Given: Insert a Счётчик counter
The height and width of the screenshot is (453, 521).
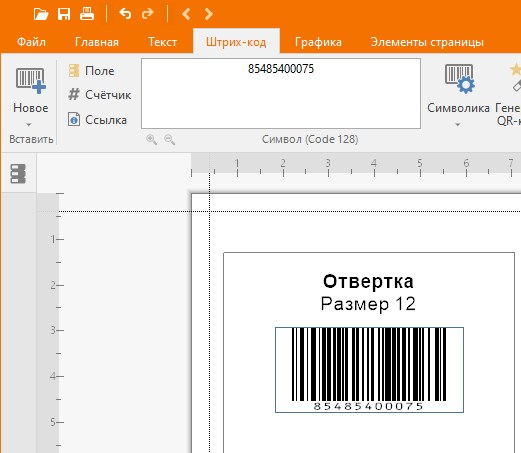Looking at the screenshot, I should [100, 95].
